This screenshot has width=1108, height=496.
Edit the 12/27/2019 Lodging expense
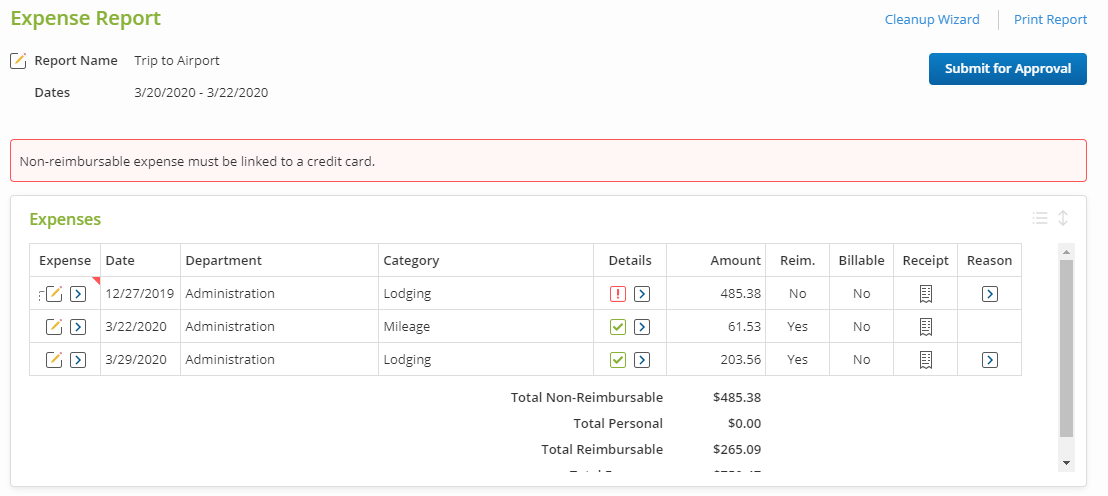click(55, 294)
